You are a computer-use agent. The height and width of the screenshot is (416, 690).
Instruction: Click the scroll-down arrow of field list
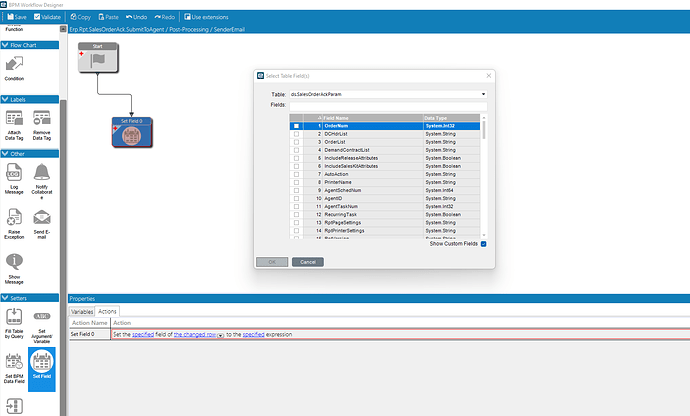pos(484,236)
